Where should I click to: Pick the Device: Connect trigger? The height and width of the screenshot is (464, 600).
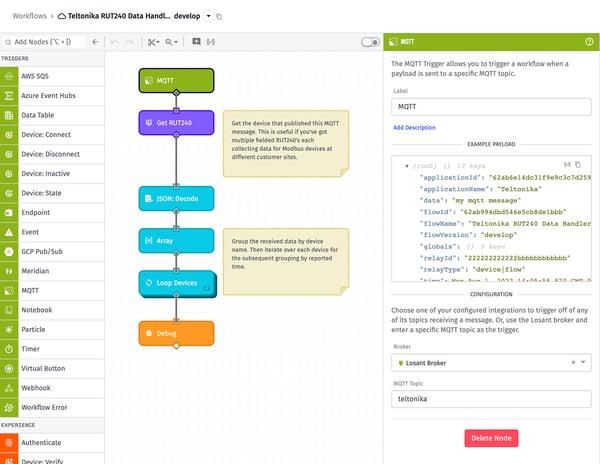52,135
